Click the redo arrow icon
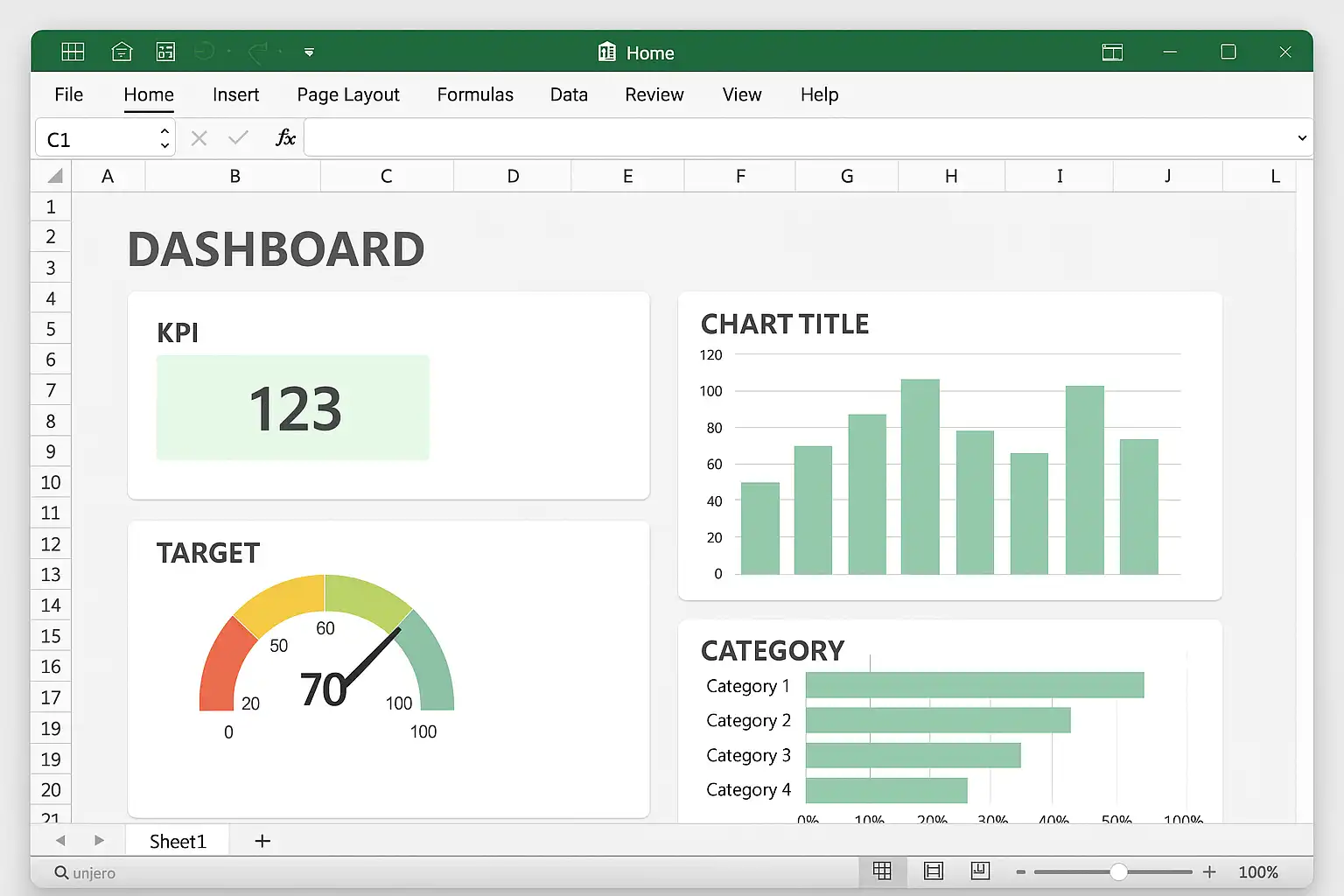The image size is (1344, 896). tap(258, 52)
